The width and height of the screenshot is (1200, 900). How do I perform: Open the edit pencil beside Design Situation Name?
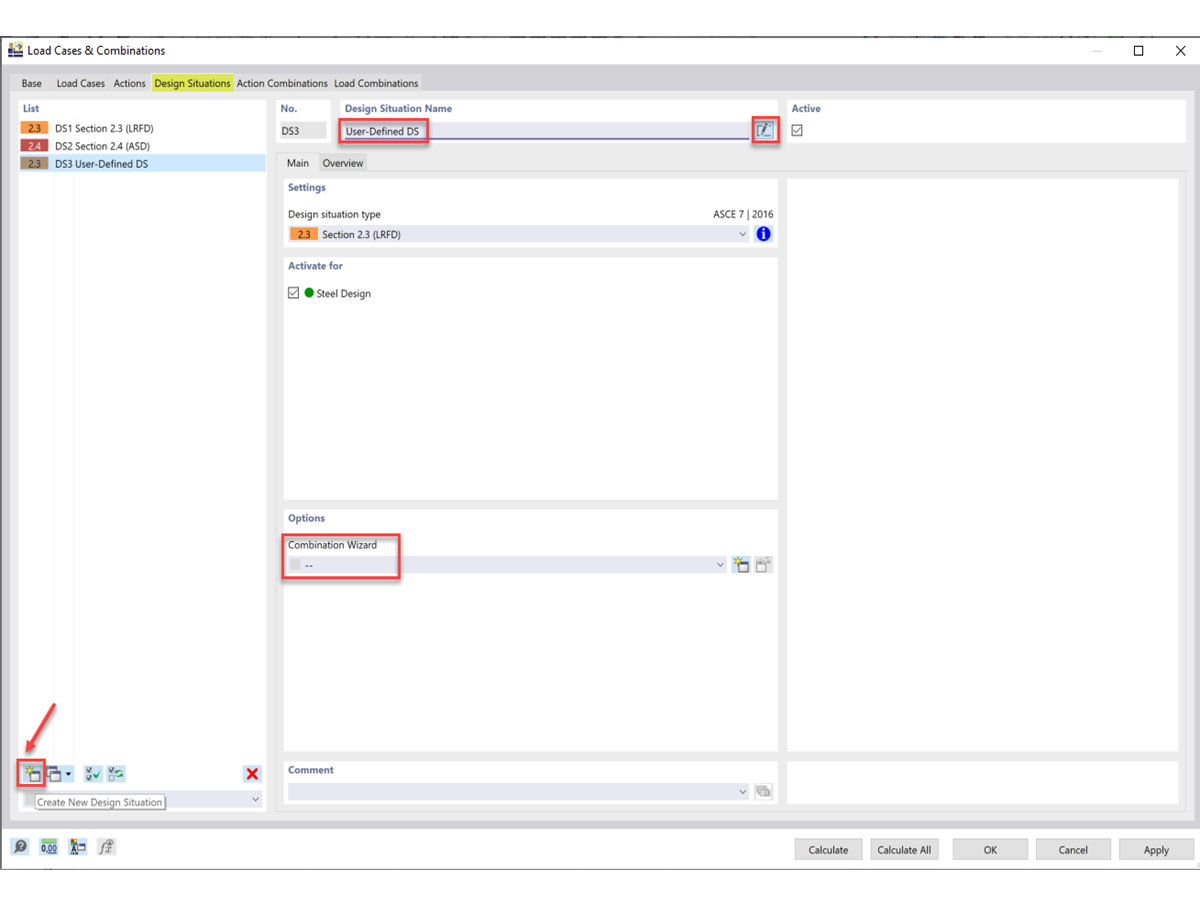tap(764, 130)
